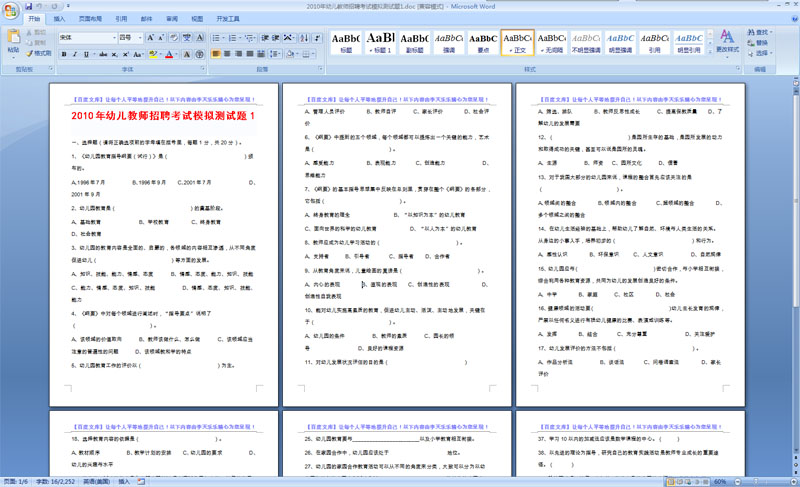Open the font dialog launcher
Image resolution: width=800 pixels, height=487 pixels.
point(203,68)
